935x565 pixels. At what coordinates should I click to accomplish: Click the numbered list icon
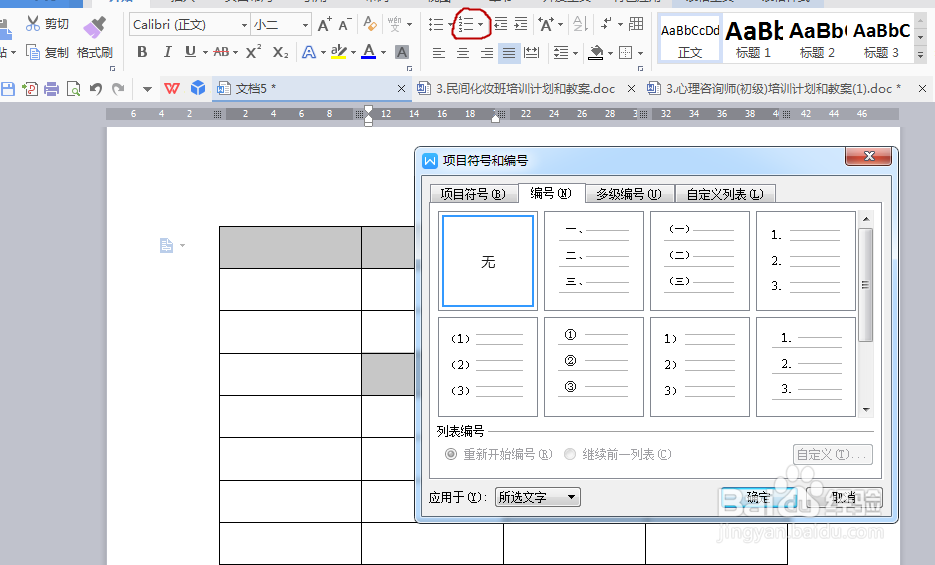pyautogui.click(x=466, y=24)
